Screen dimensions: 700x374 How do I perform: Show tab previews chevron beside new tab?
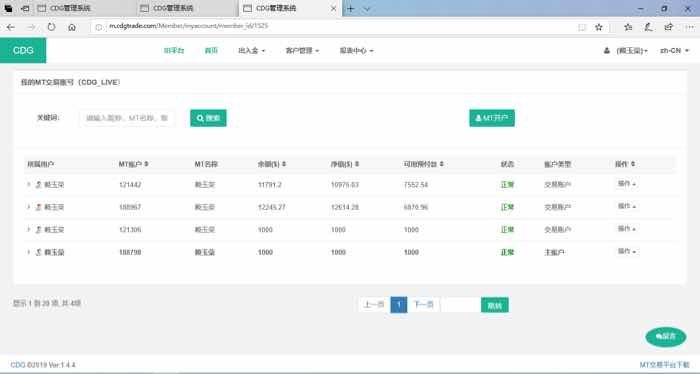(367, 8)
